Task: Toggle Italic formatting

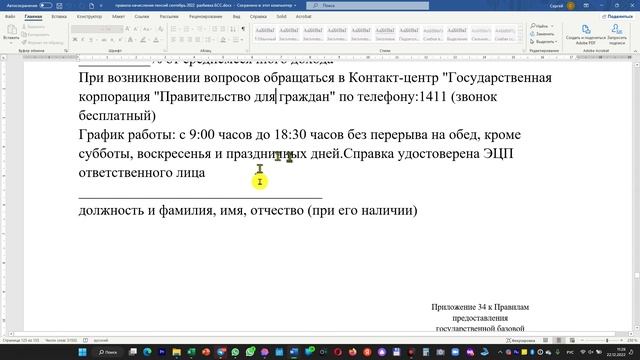Action: (82, 40)
